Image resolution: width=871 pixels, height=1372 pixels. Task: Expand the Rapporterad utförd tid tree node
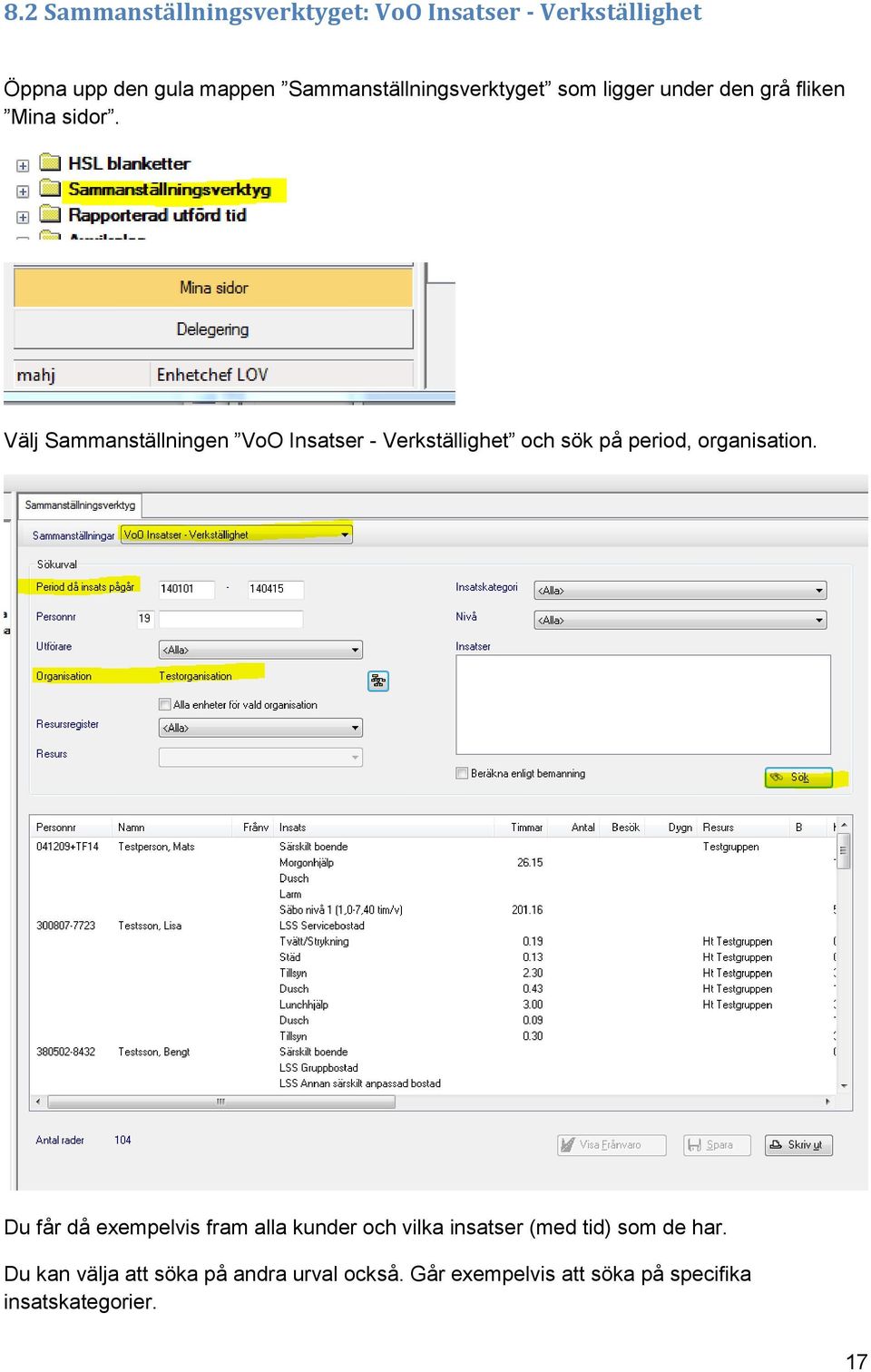pyautogui.click(x=23, y=217)
